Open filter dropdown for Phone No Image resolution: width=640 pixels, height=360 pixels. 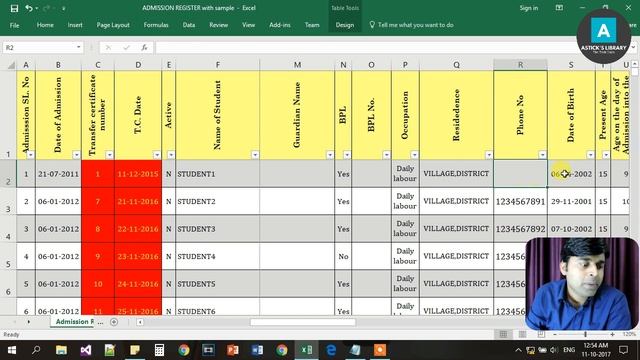pos(542,155)
